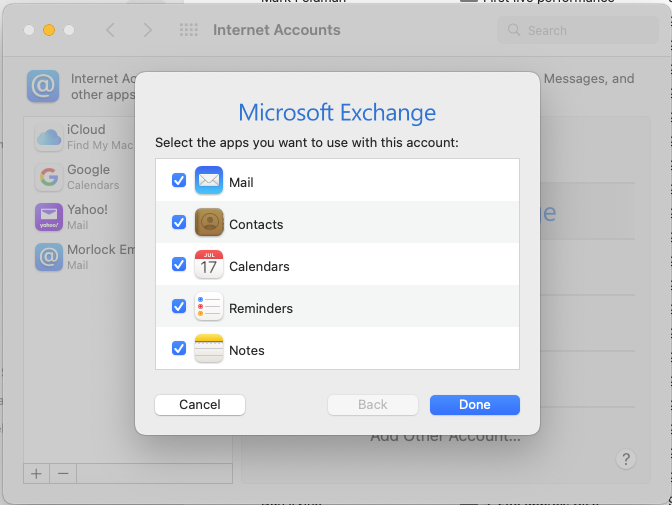Show all preferences grid icon

pyautogui.click(x=189, y=30)
